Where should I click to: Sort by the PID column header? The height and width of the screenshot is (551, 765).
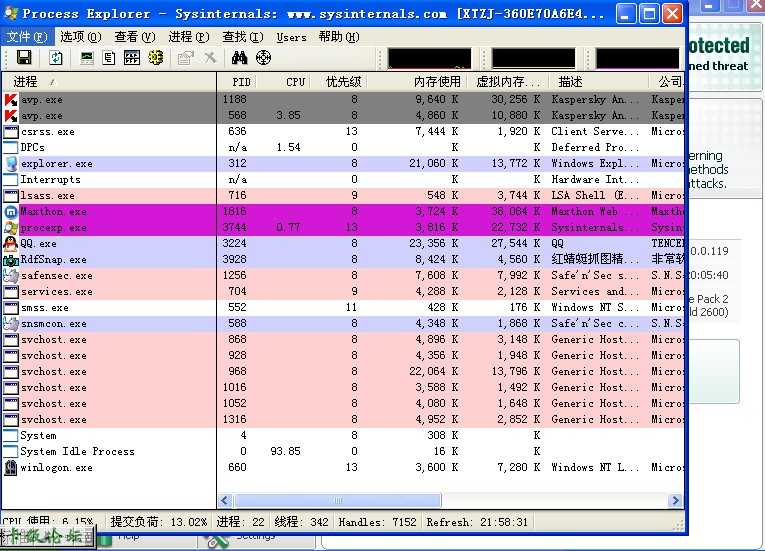[236, 82]
